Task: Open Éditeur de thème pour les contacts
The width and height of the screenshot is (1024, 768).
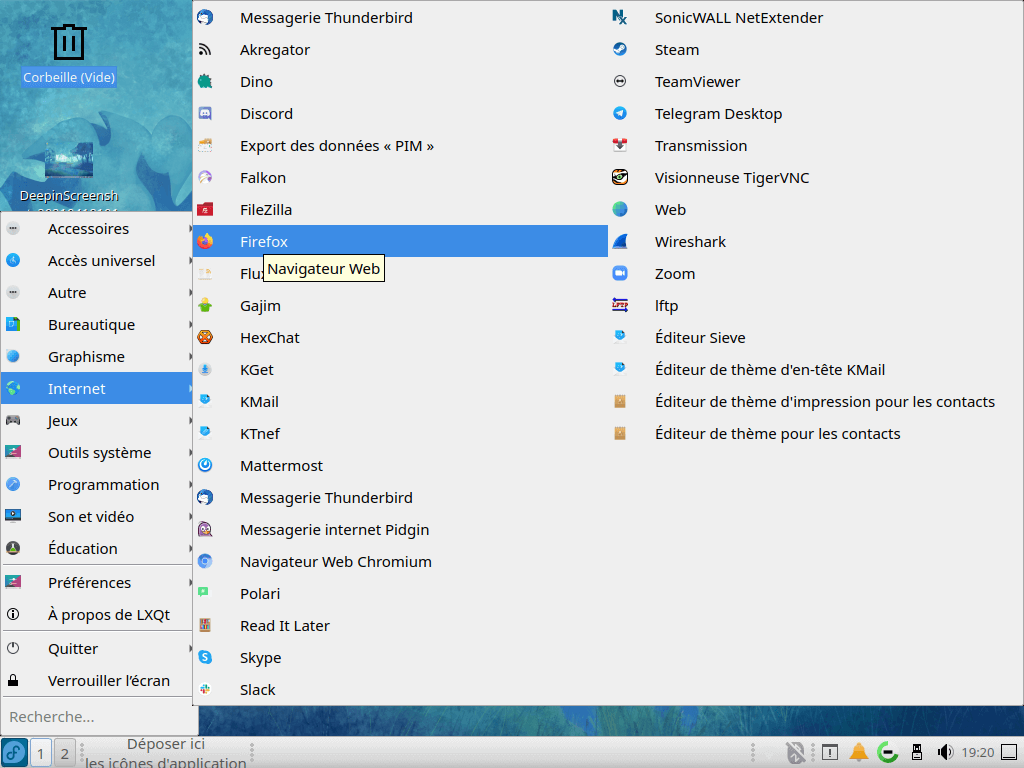Action: (815, 434)
